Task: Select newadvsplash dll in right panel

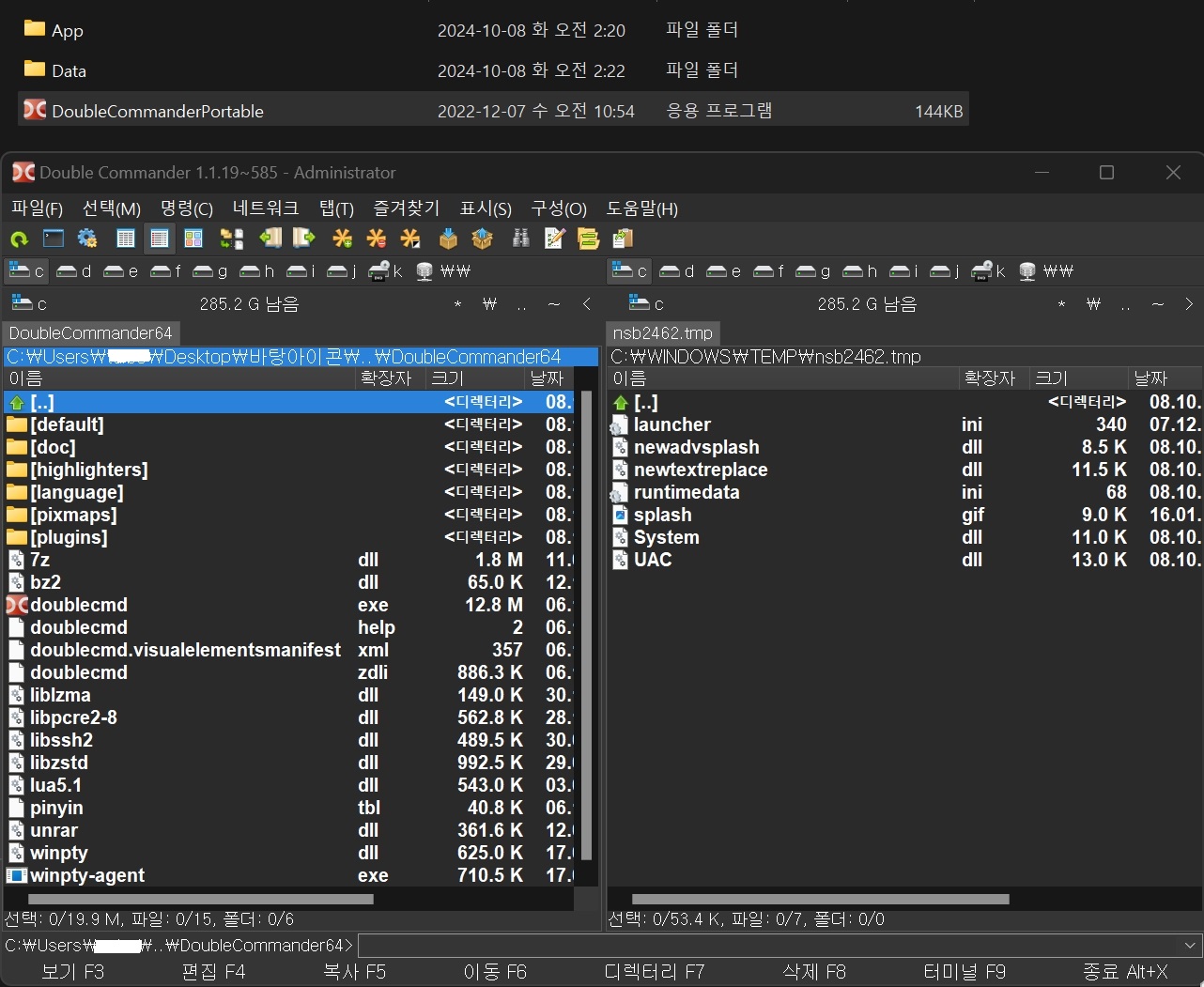Action: click(x=904, y=447)
